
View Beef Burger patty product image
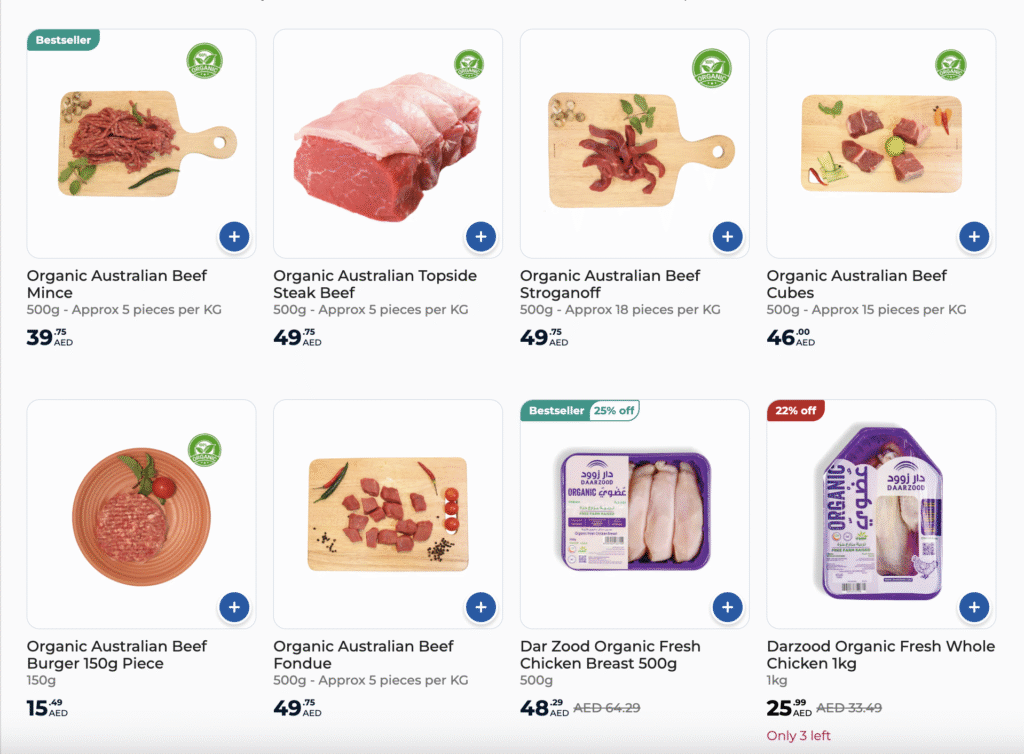(x=142, y=516)
